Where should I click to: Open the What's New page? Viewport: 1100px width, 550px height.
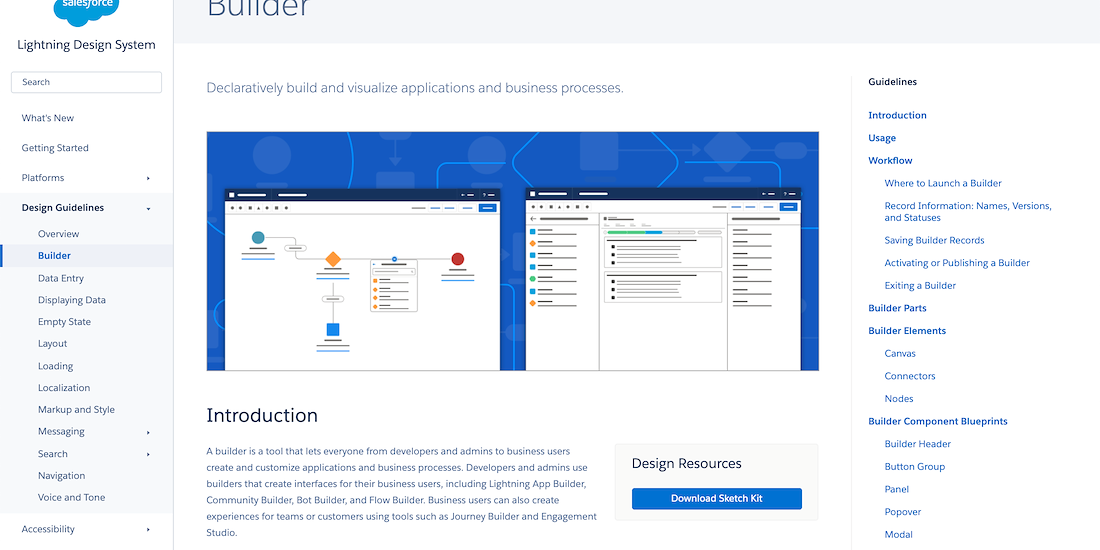(48, 118)
